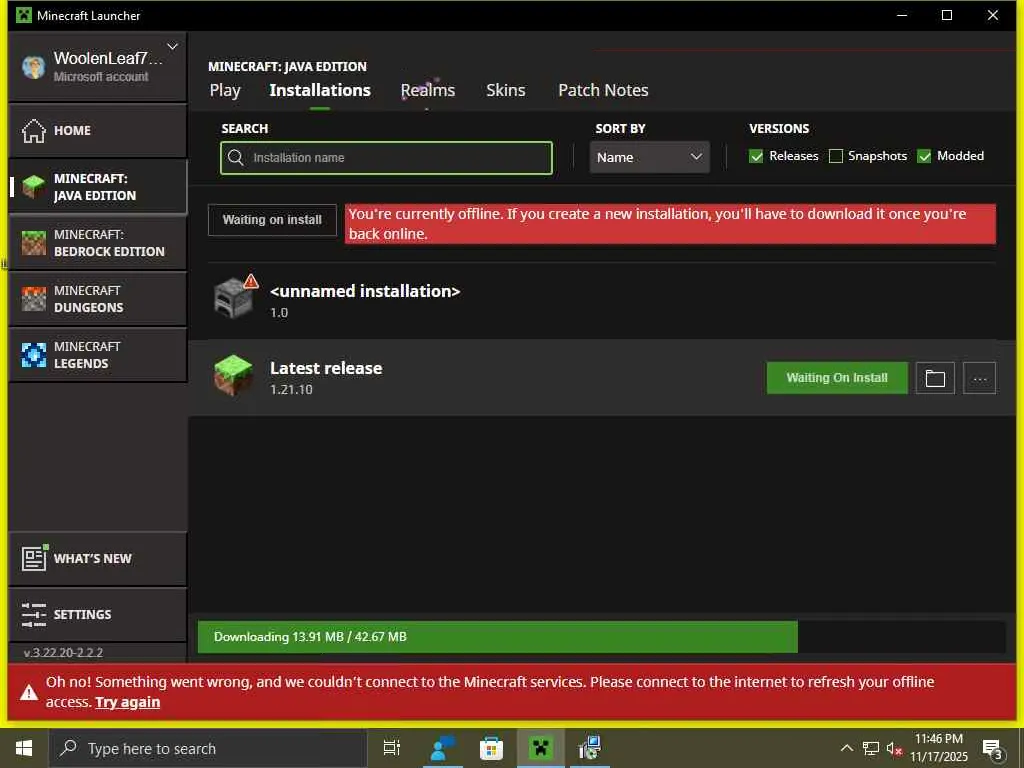Click the Installation name search field
This screenshot has width=1024, height=768.
tap(387, 157)
